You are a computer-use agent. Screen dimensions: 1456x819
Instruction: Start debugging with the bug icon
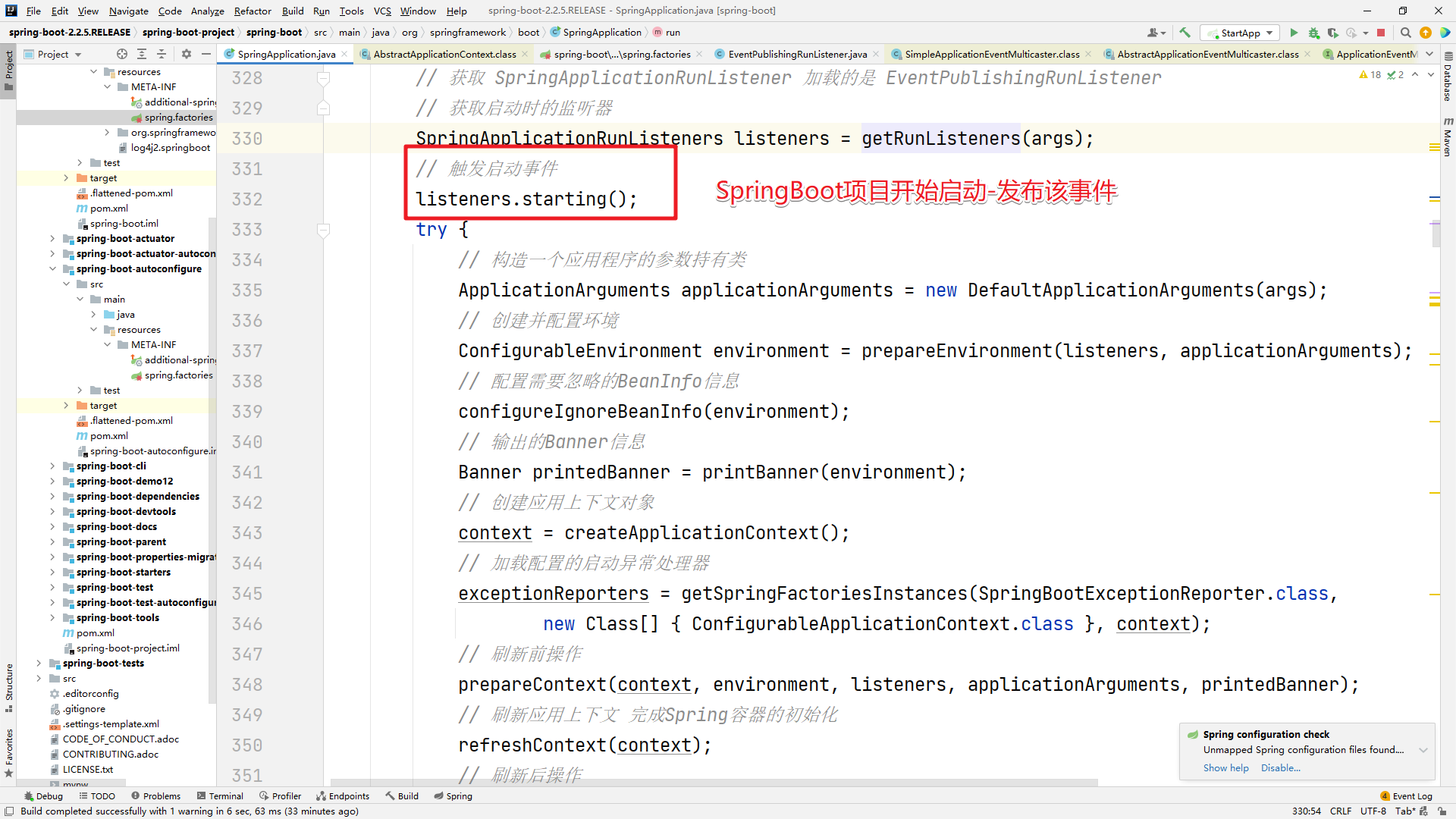pos(1313,33)
